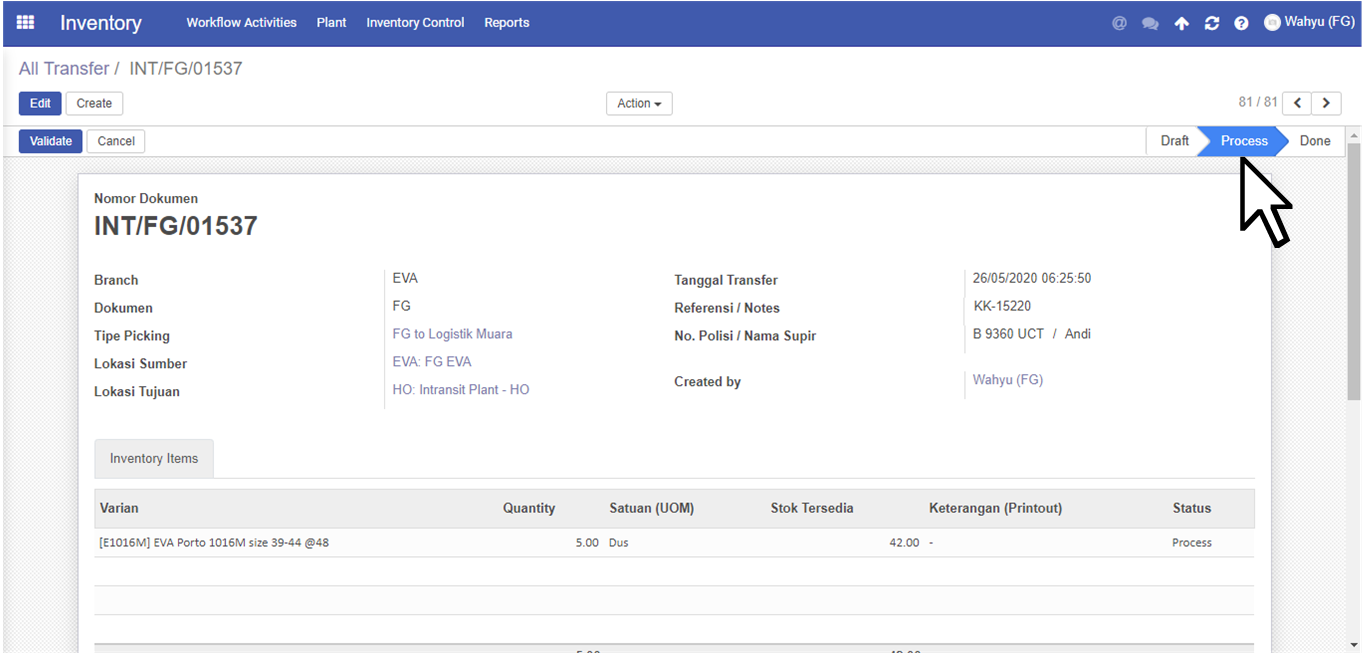Image resolution: width=1365 pixels, height=654 pixels.
Task: Click the Validate button
Action: tap(51, 141)
